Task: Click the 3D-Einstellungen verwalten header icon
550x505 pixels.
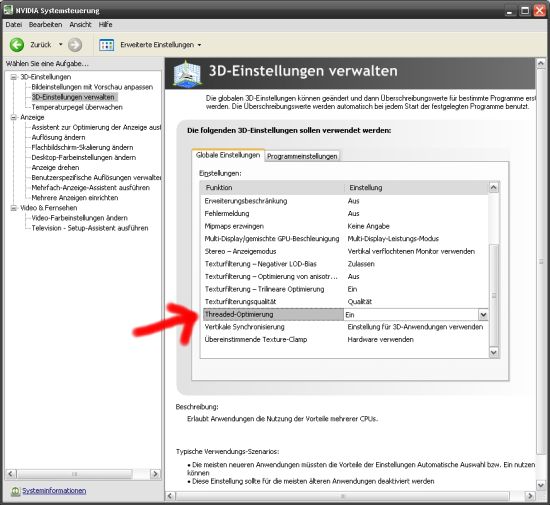Action: coord(187,73)
